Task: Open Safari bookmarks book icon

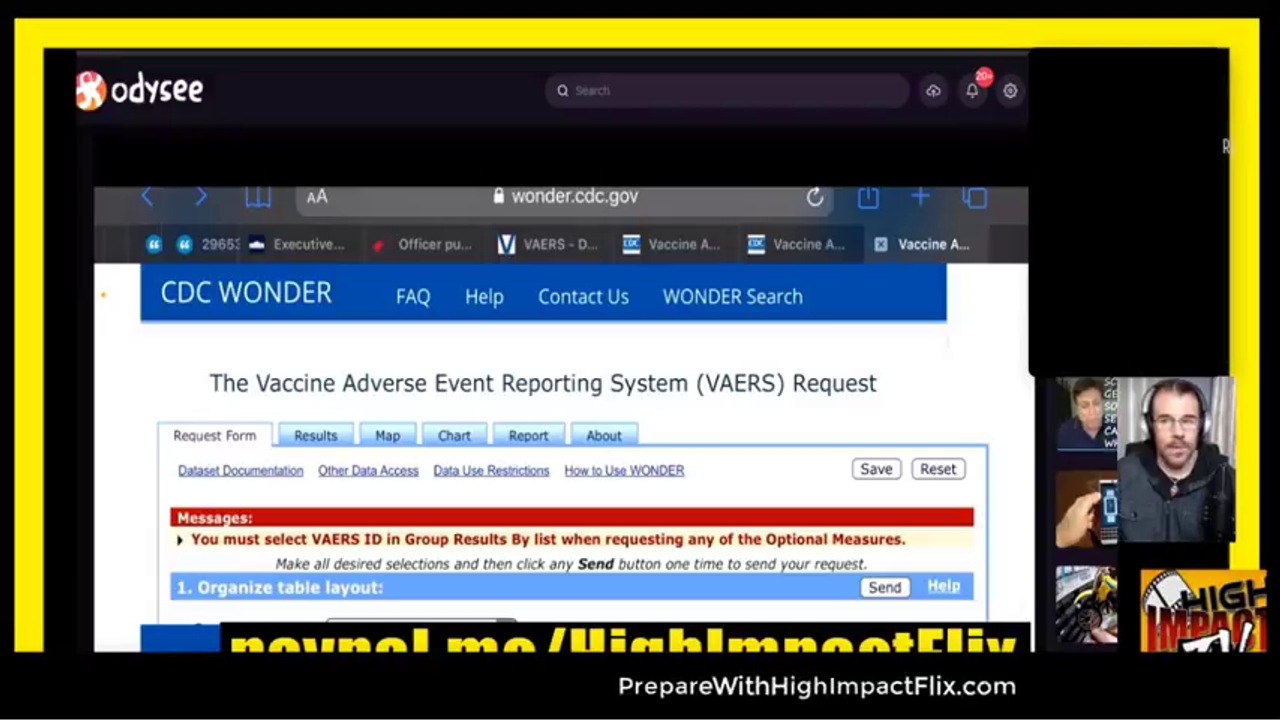Action: pyautogui.click(x=258, y=197)
